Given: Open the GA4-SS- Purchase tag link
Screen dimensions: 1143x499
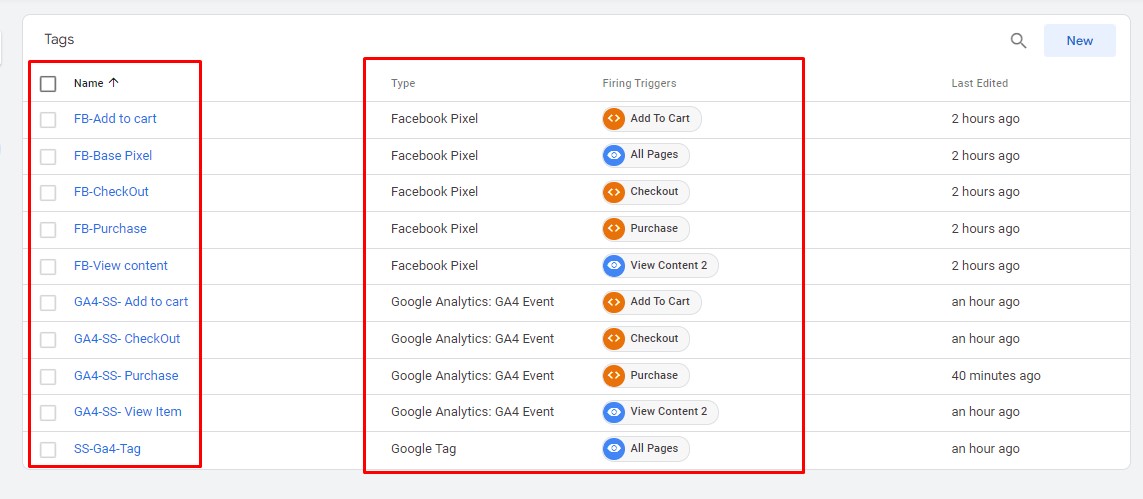Looking at the screenshot, I should (x=126, y=376).
